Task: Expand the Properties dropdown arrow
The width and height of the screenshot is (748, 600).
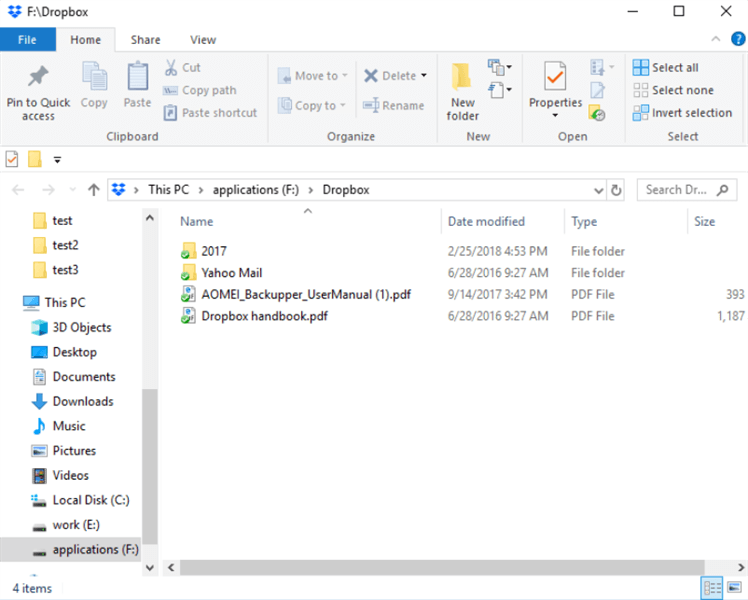Action: pos(555,116)
